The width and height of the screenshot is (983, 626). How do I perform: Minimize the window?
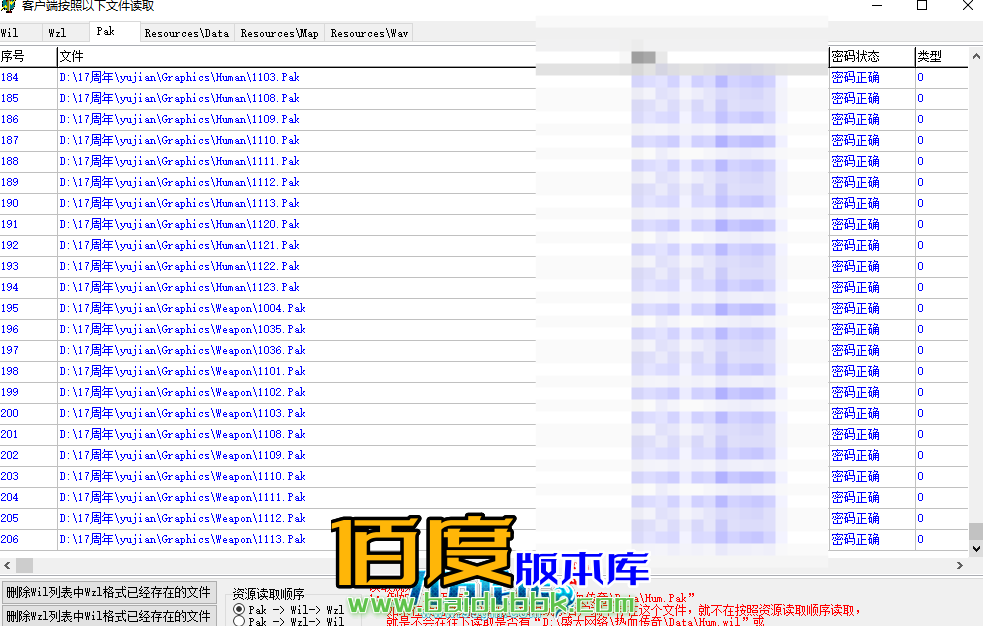point(875,6)
